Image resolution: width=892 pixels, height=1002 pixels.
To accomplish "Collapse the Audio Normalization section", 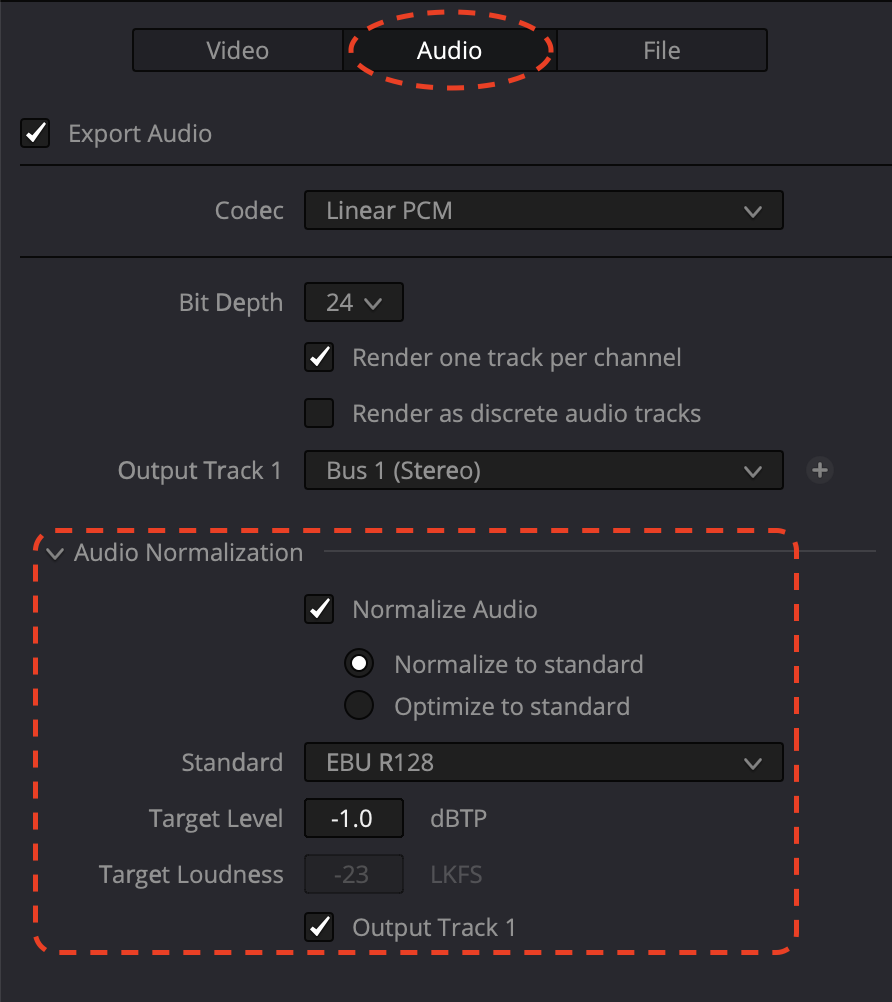I will coord(55,553).
